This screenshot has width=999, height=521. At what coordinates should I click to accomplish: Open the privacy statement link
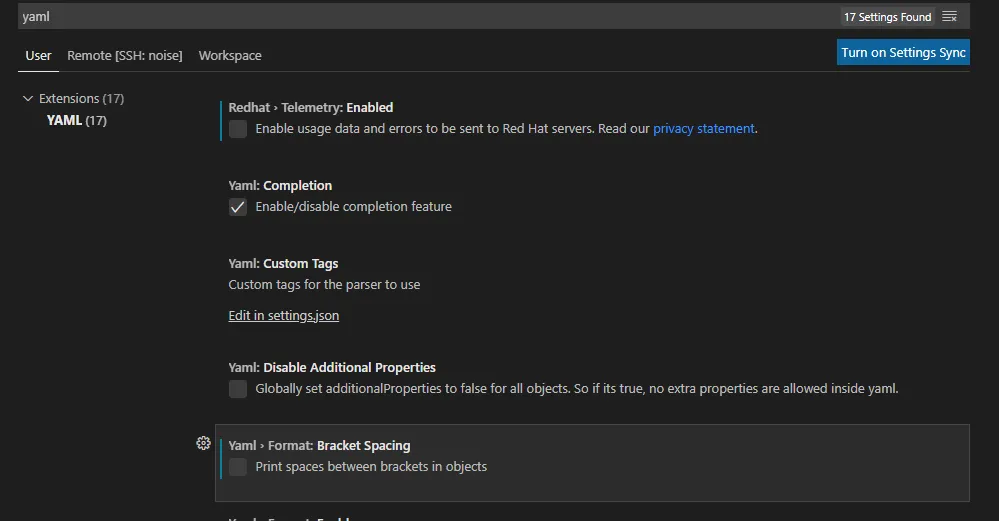coord(704,129)
